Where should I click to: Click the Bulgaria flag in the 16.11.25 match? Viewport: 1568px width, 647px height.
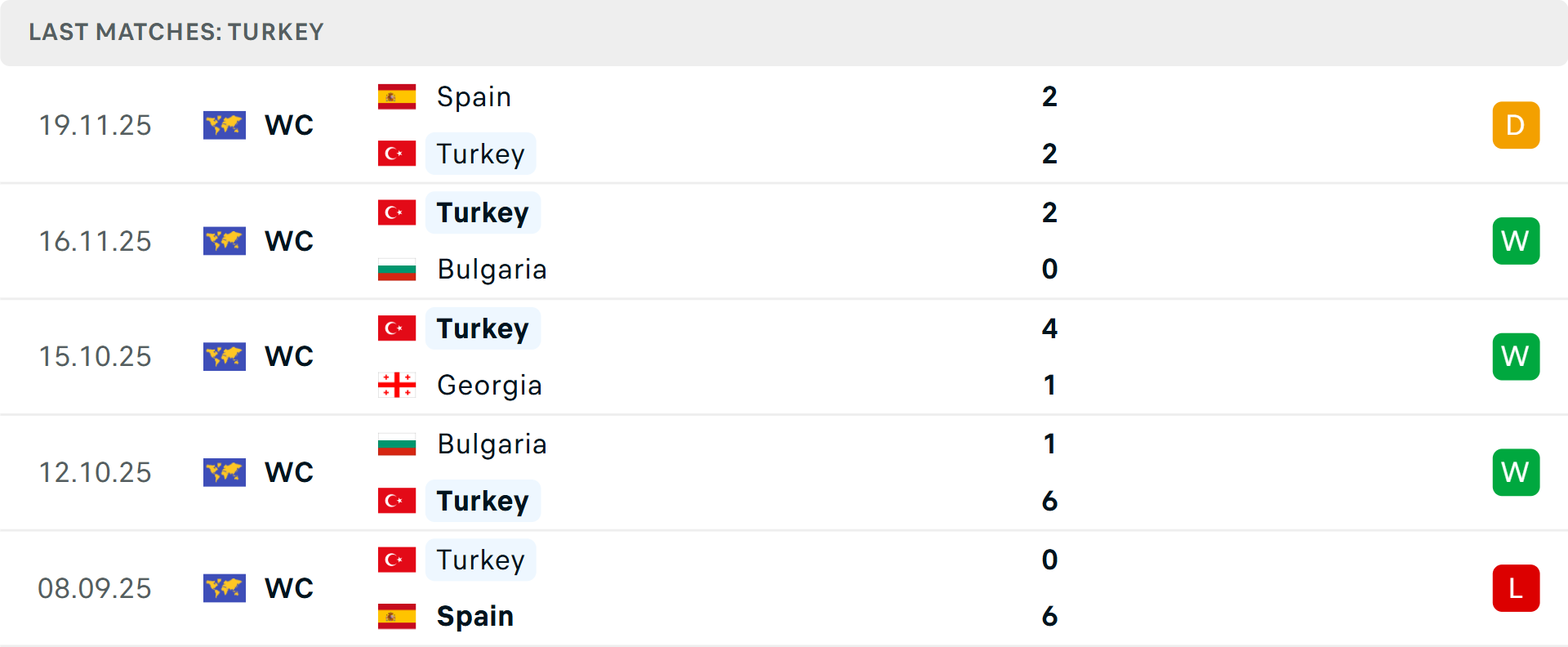tap(397, 270)
